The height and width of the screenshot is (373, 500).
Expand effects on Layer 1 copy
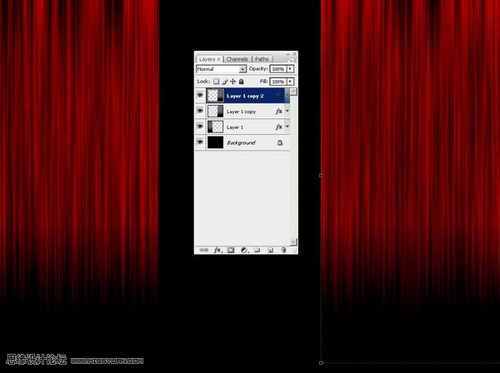coord(287,111)
